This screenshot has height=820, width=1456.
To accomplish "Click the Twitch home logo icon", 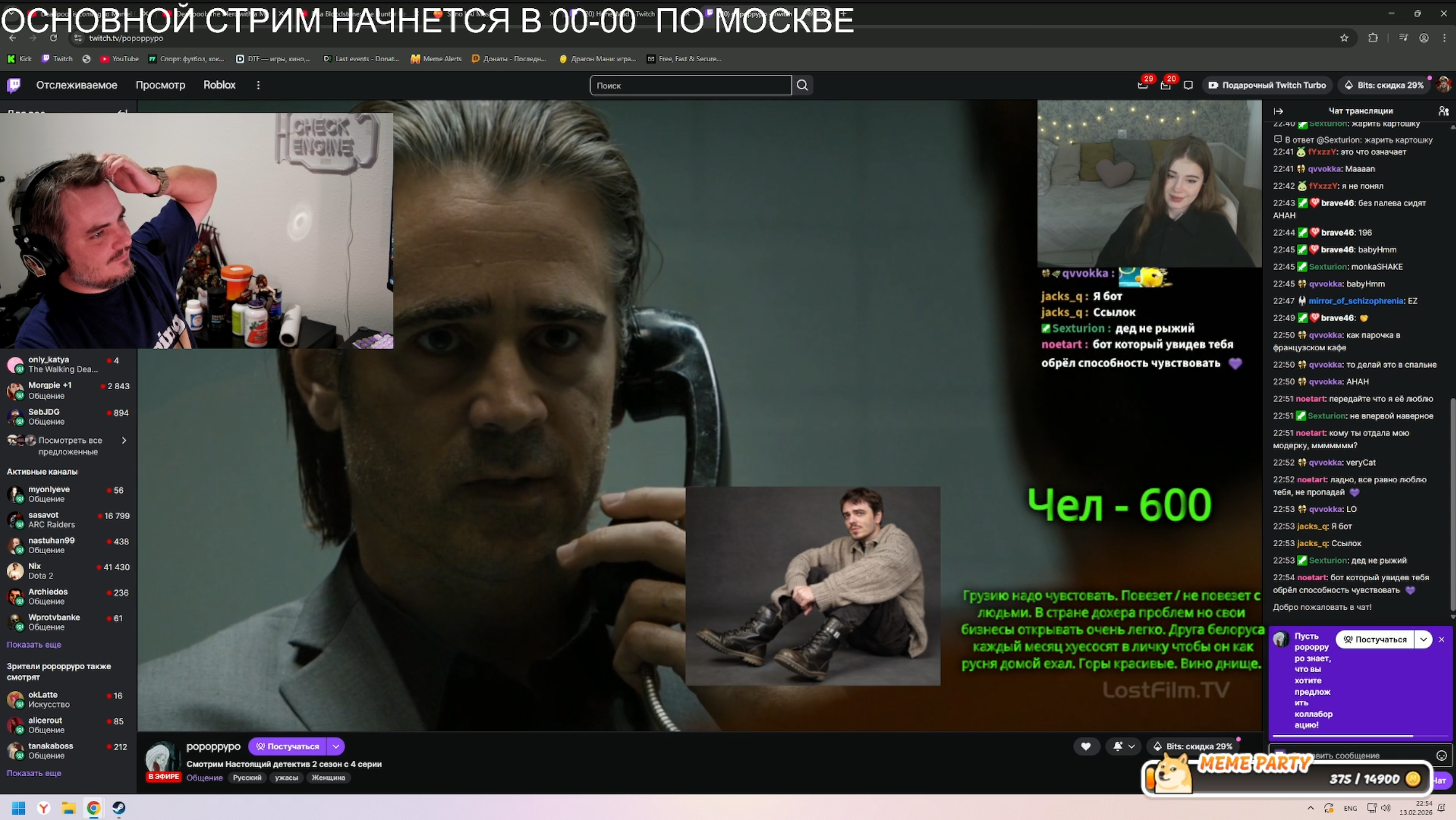I will pos(13,85).
